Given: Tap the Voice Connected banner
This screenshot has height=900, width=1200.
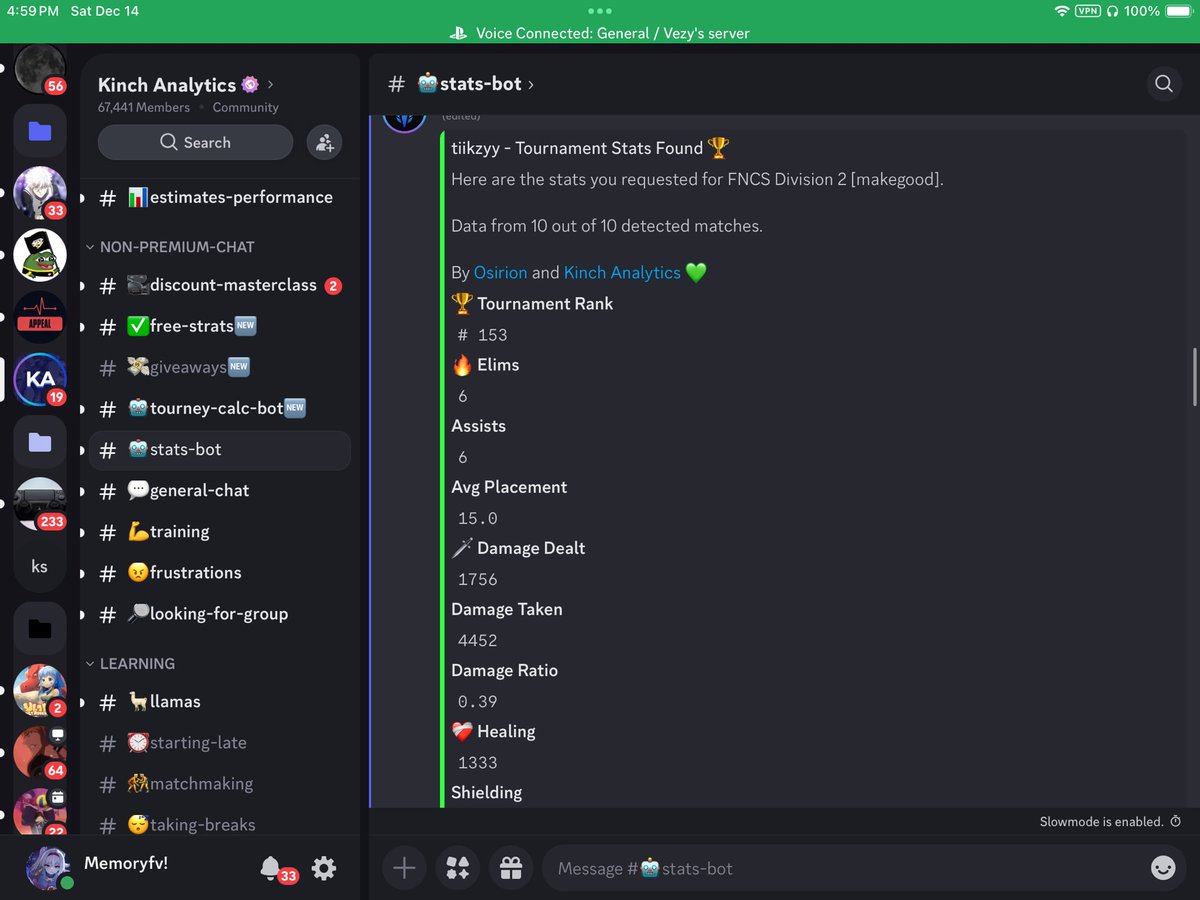Looking at the screenshot, I should click(600, 33).
